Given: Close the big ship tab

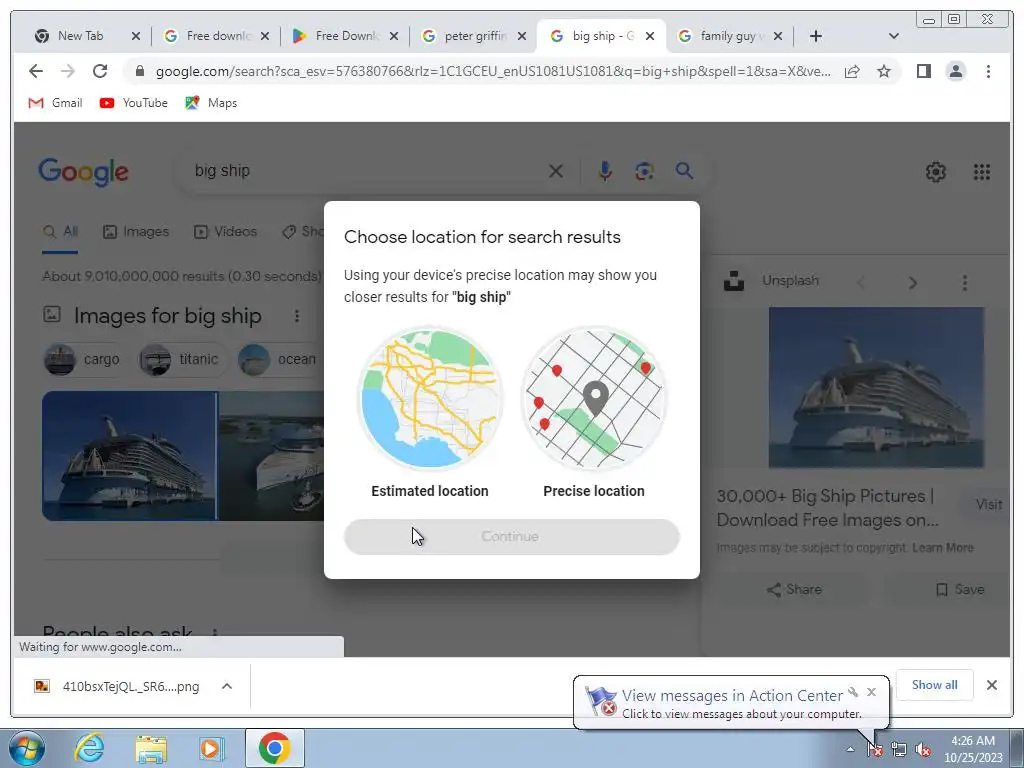Looking at the screenshot, I should pyautogui.click(x=650, y=36).
